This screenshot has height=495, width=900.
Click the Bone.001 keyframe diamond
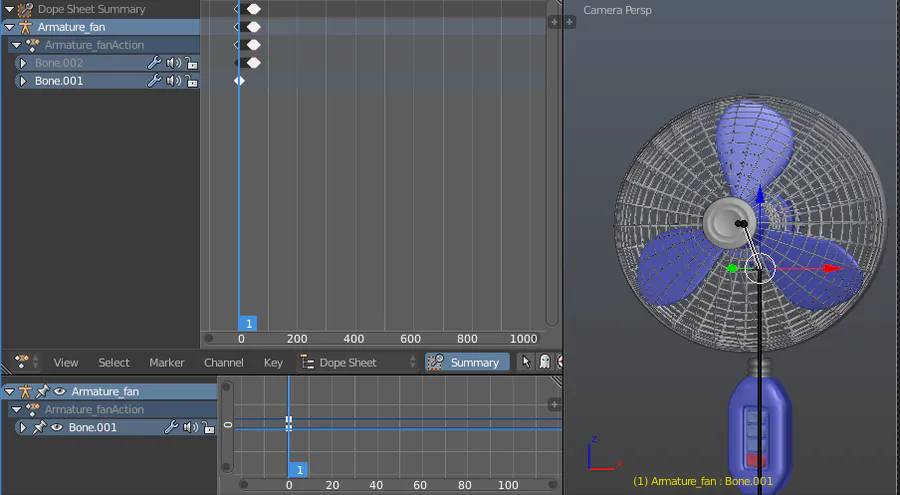[239, 81]
